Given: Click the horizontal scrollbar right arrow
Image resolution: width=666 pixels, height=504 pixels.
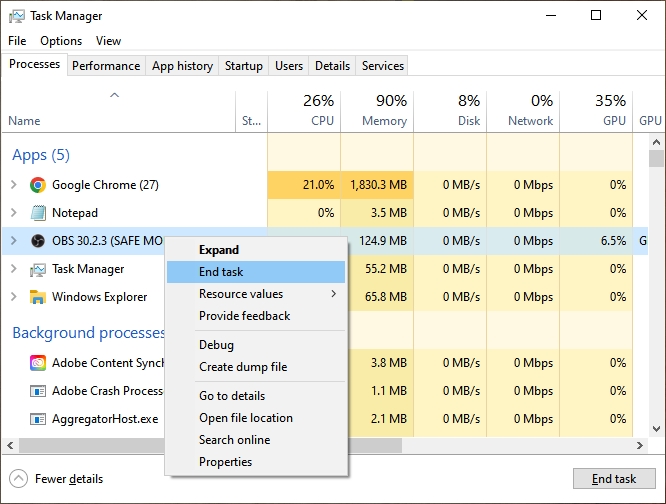Looking at the screenshot, I should pos(640,445).
